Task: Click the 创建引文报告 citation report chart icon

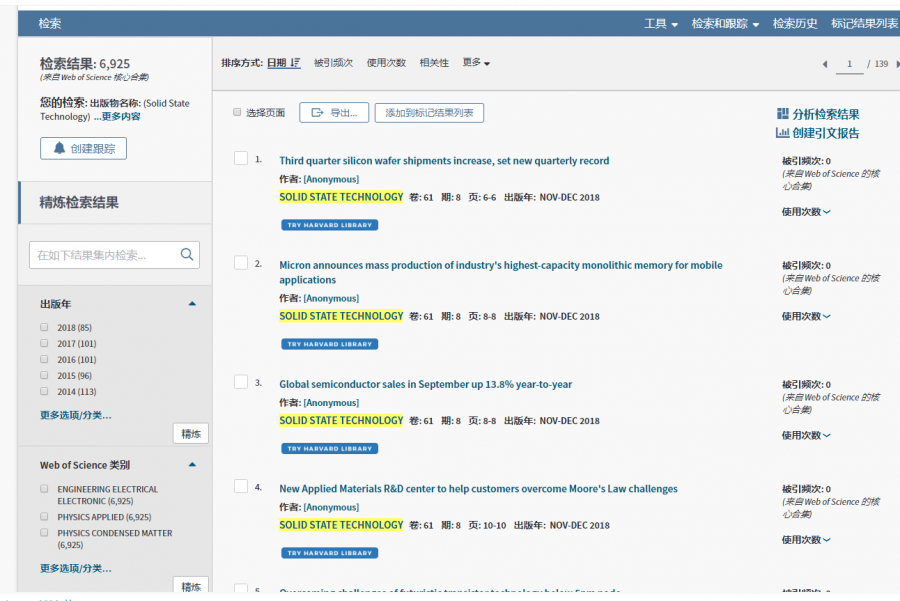Action: click(x=782, y=133)
